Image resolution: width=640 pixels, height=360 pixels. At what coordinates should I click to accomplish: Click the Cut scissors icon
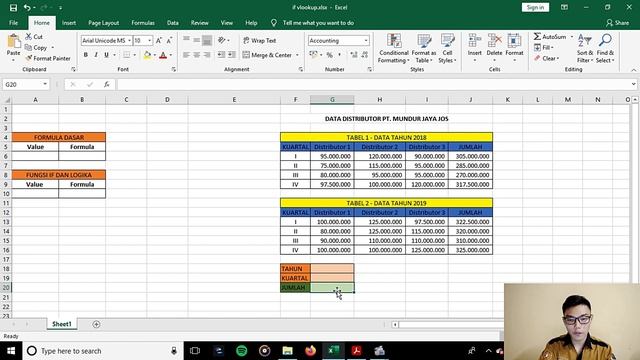[x=29, y=37]
